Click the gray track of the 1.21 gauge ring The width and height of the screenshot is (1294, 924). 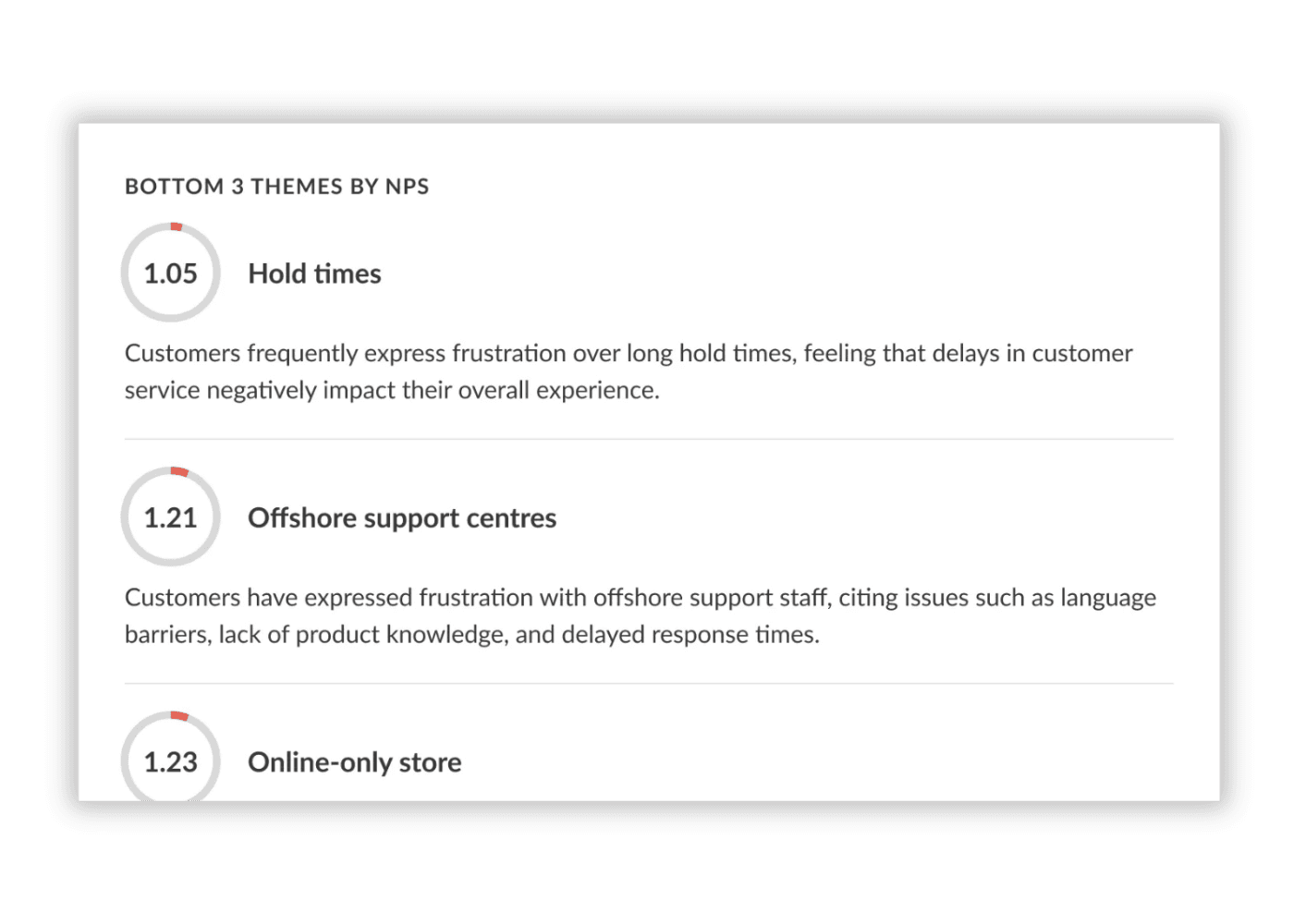click(x=170, y=564)
